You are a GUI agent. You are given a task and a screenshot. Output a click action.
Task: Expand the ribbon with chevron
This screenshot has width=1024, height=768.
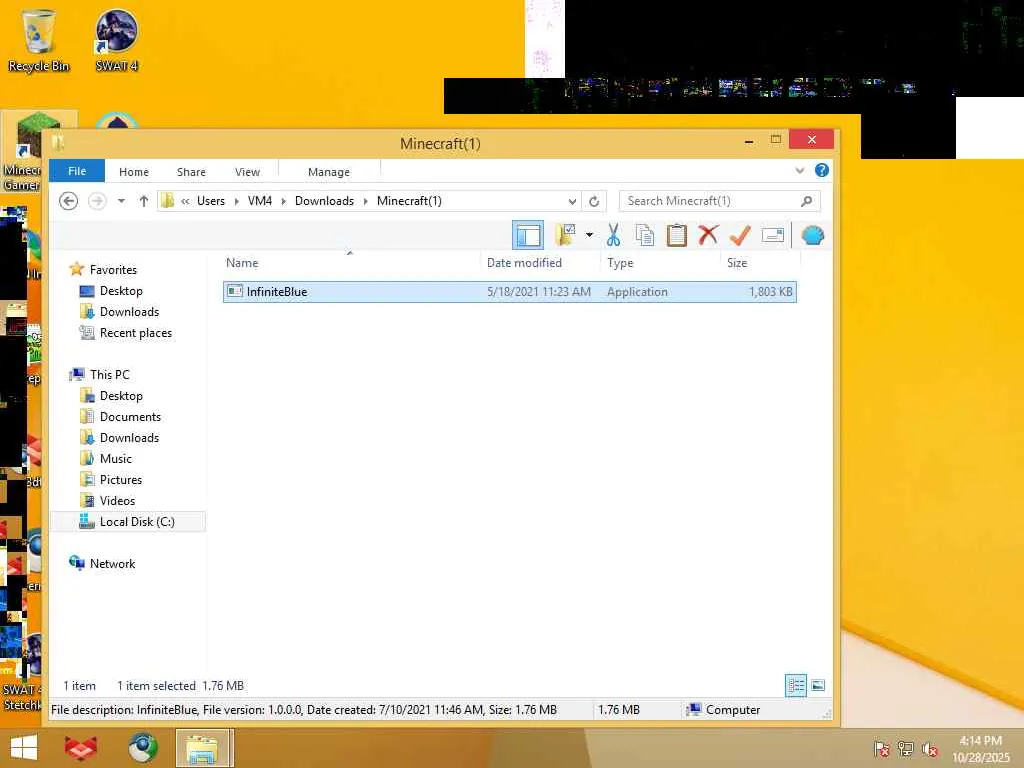(799, 170)
